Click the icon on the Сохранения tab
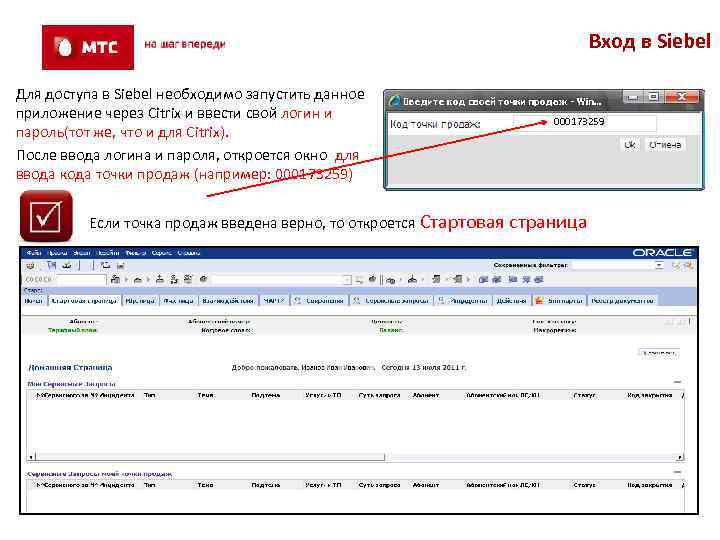Screen dimensions: 720x540 tap(298, 301)
